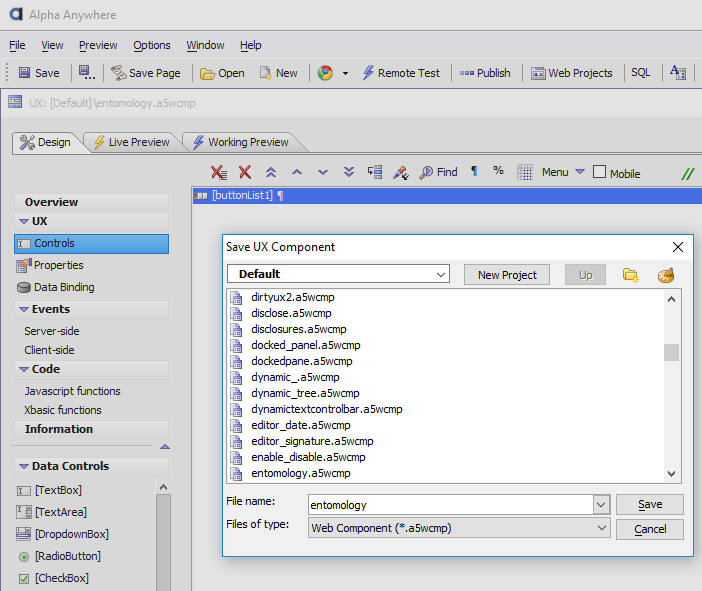The height and width of the screenshot is (591, 702).
Task: Click the paint palette icon in dialog
Action: point(666,274)
